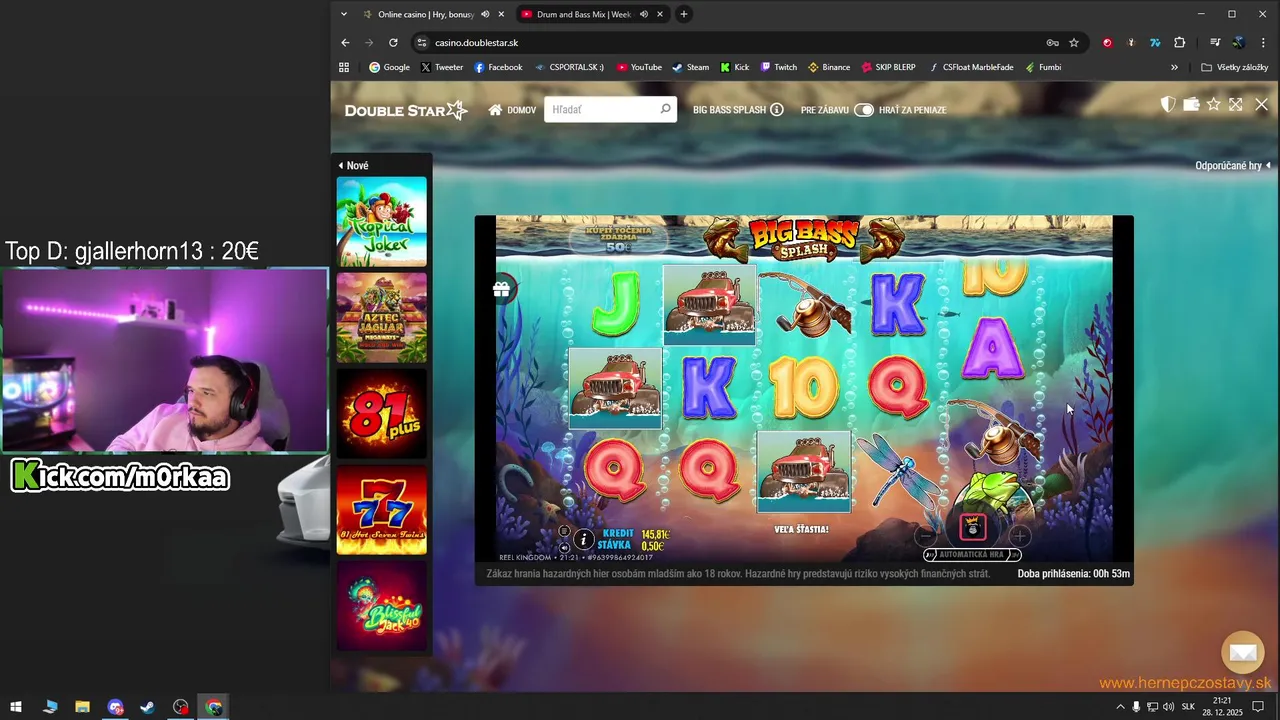Image resolution: width=1280 pixels, height=720 pixels.
Task: Open the Google bookmark
Action: 389,67
